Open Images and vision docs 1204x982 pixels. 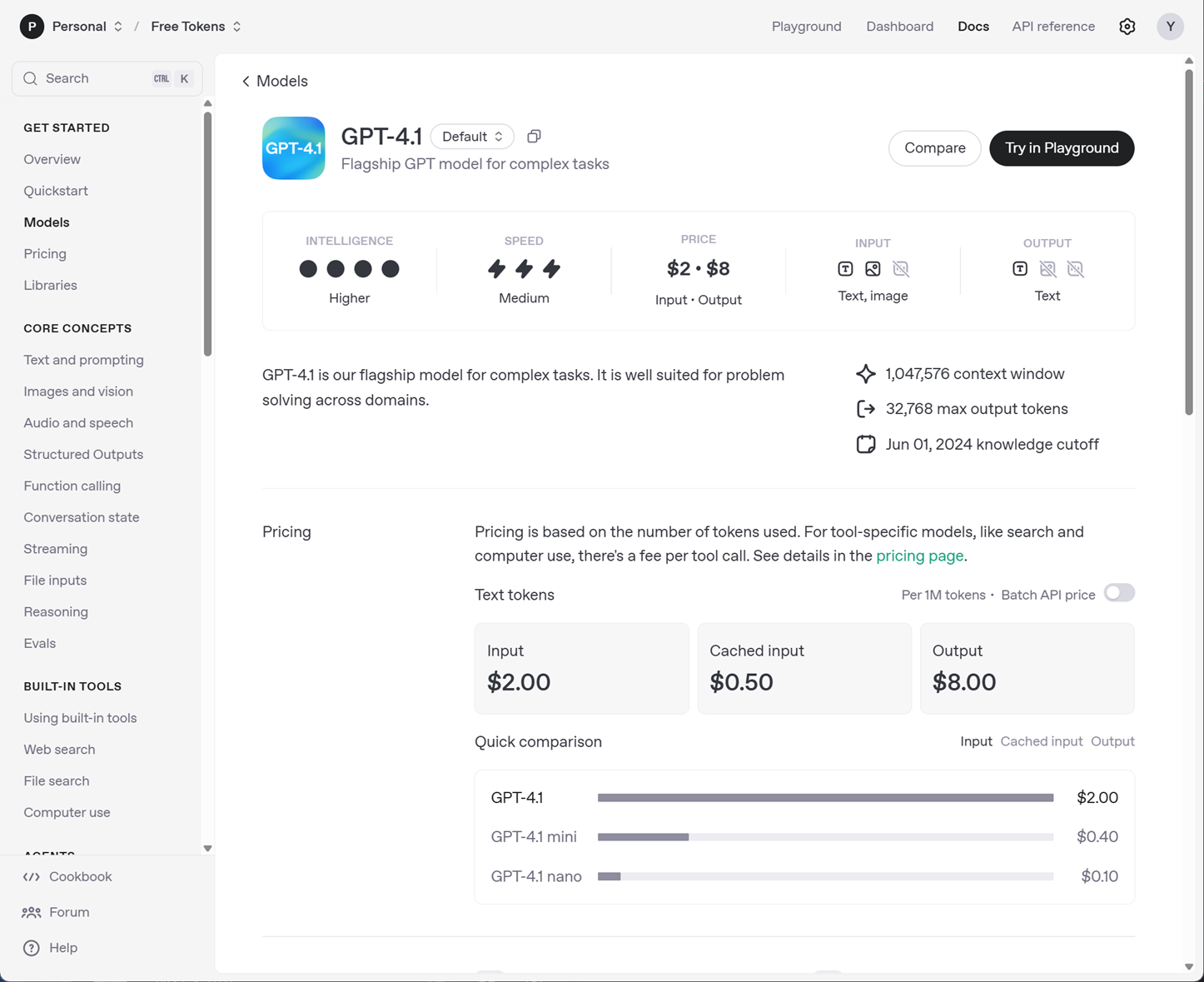point(78,391)
